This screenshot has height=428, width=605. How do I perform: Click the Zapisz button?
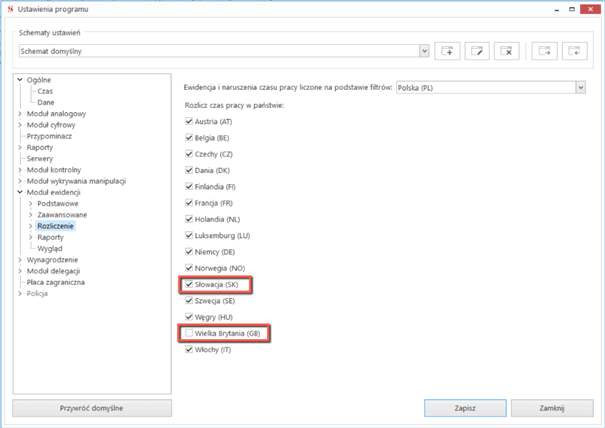[464, 408]
